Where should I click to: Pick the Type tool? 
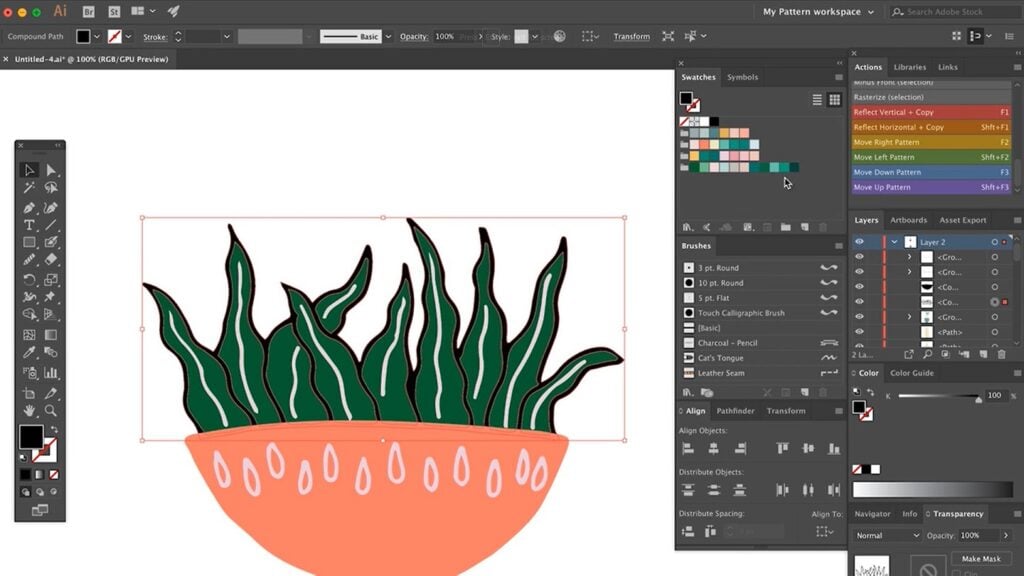29,225
